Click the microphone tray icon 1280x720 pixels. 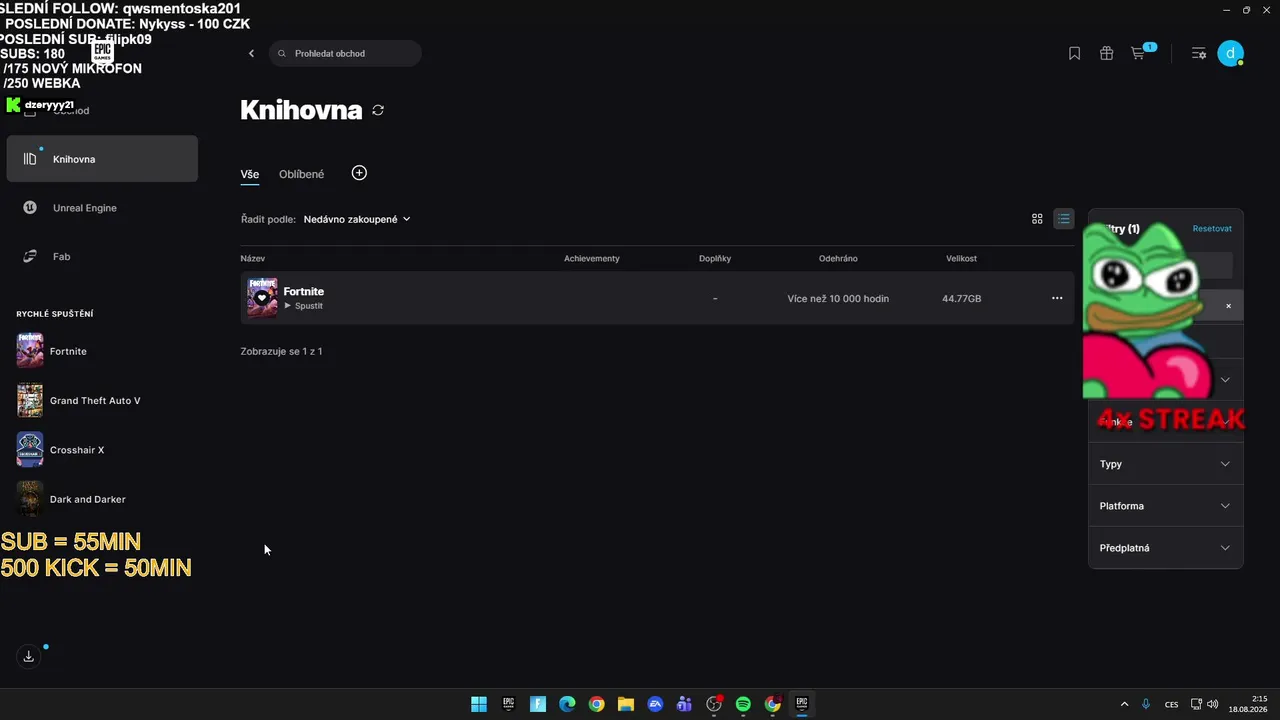coord(1146,704)
